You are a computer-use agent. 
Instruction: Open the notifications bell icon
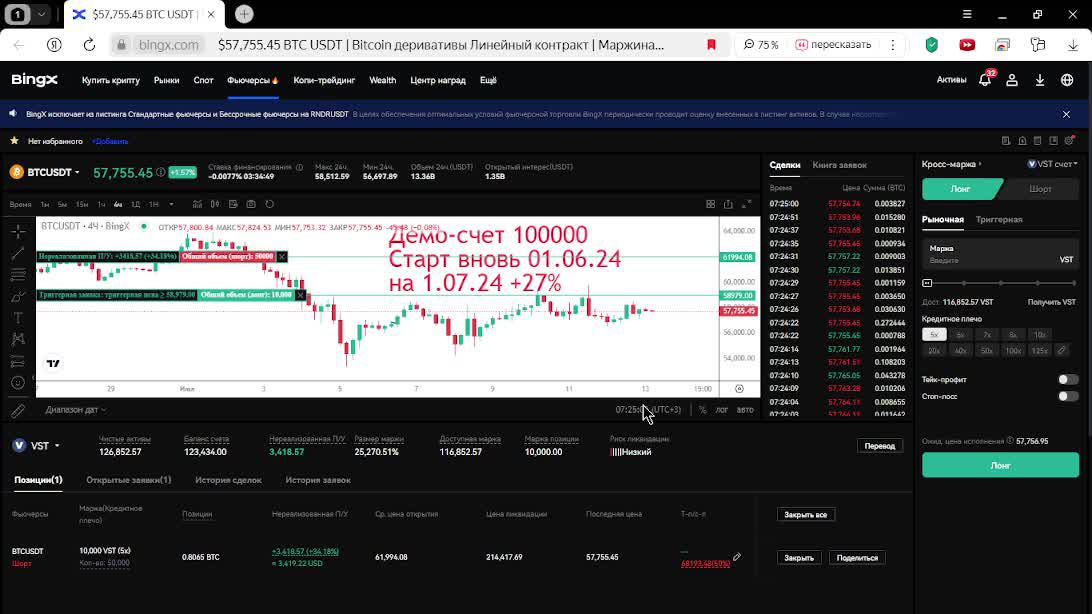[x=985, y=80]
